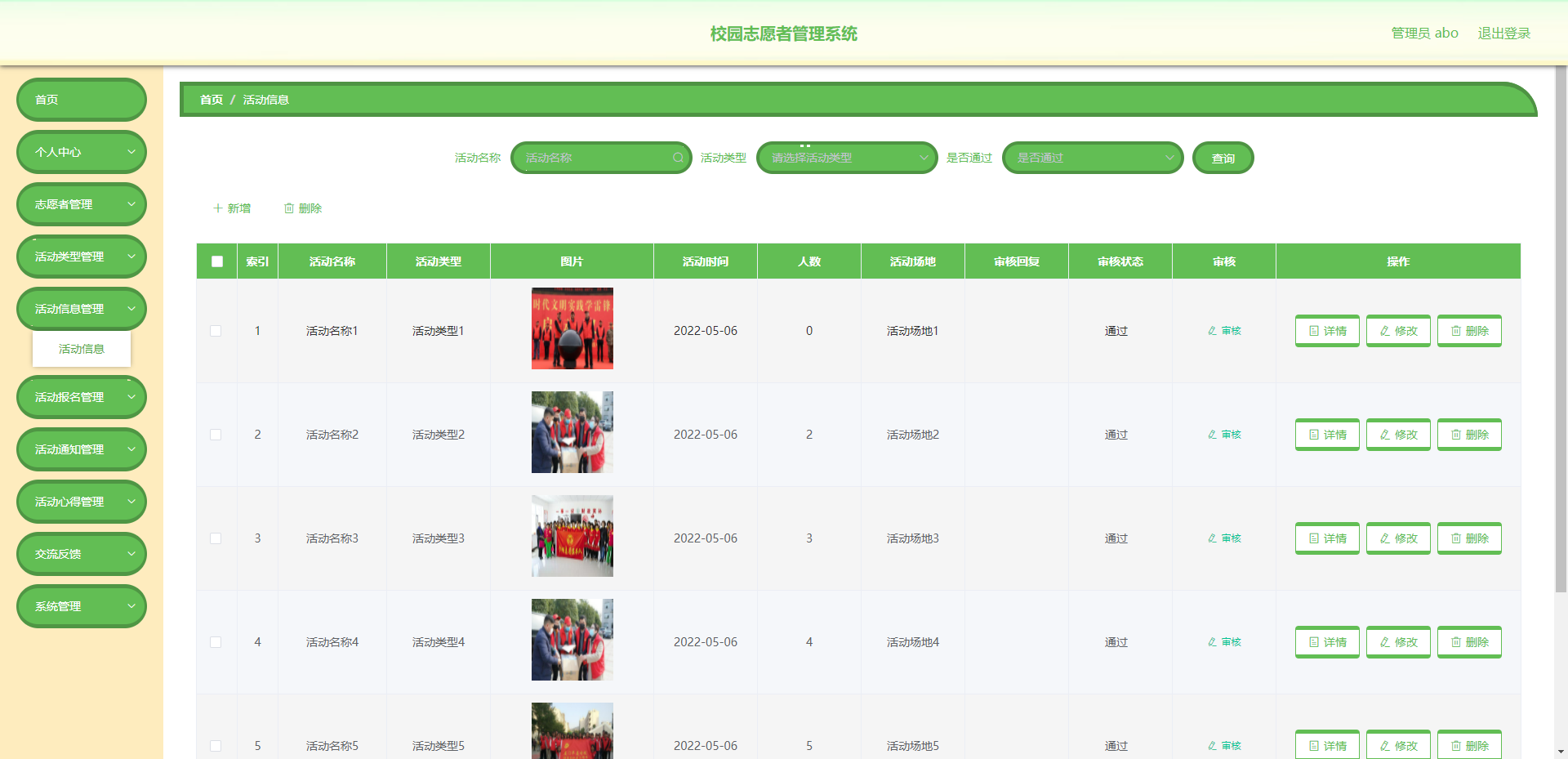Click 审核 audit icon for 活动名称3
Image resolution: width=1568 pixels, height=759 pixels.
1224,538
